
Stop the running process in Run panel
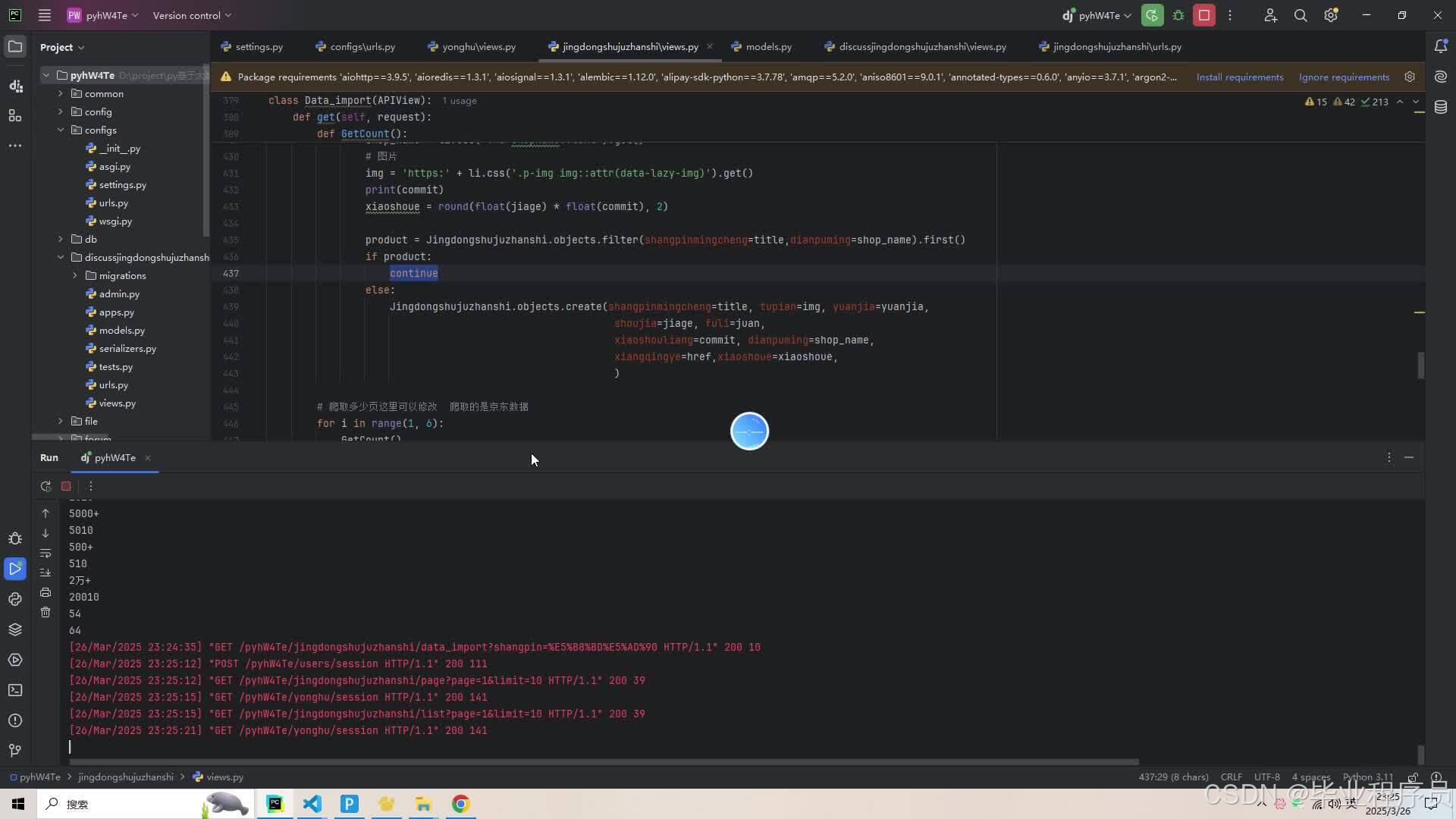(66, 486)
